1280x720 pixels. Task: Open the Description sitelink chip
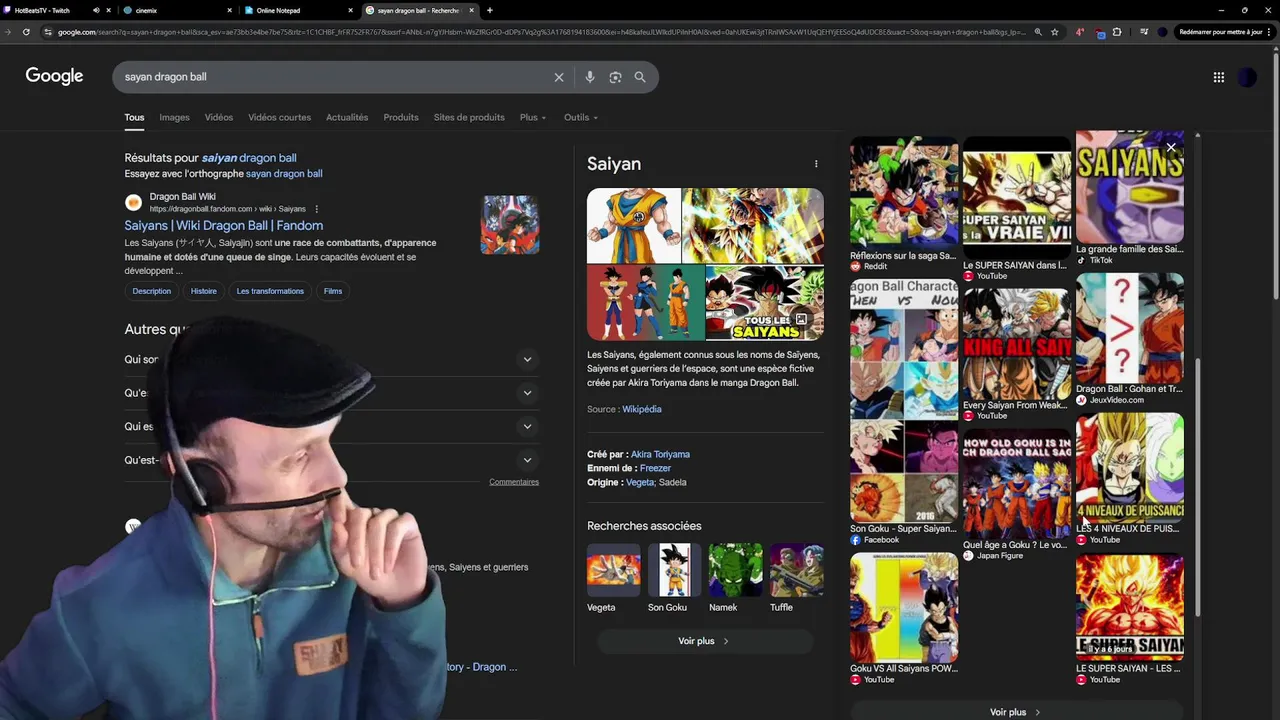[x=152, y=291]
